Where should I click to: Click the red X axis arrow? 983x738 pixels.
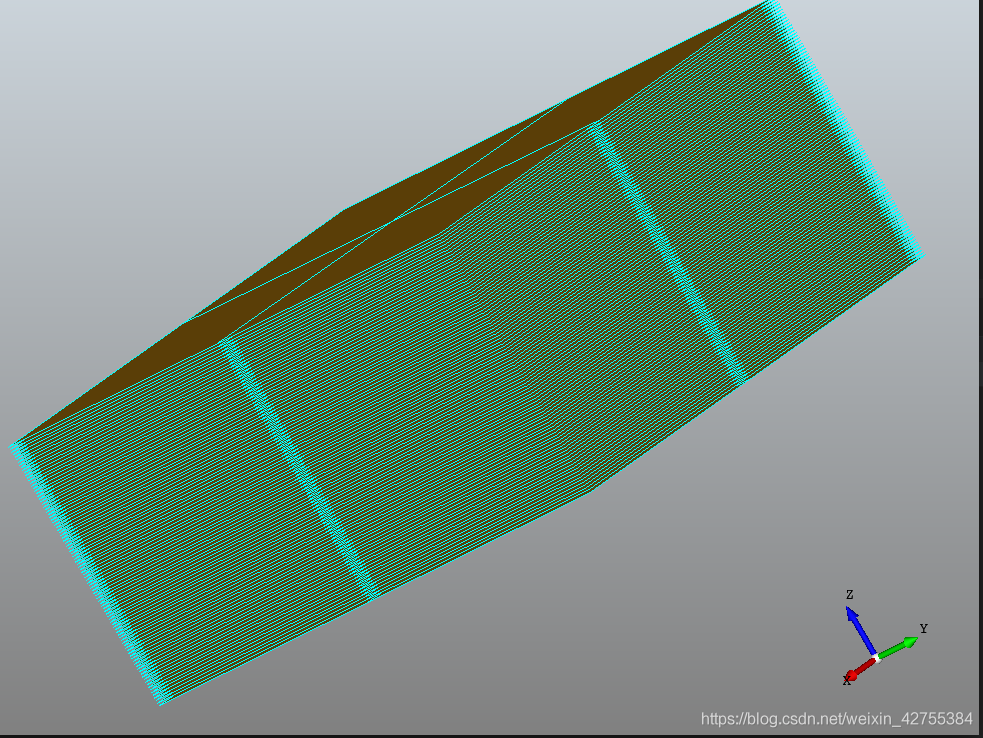click(x=861, y=668)
